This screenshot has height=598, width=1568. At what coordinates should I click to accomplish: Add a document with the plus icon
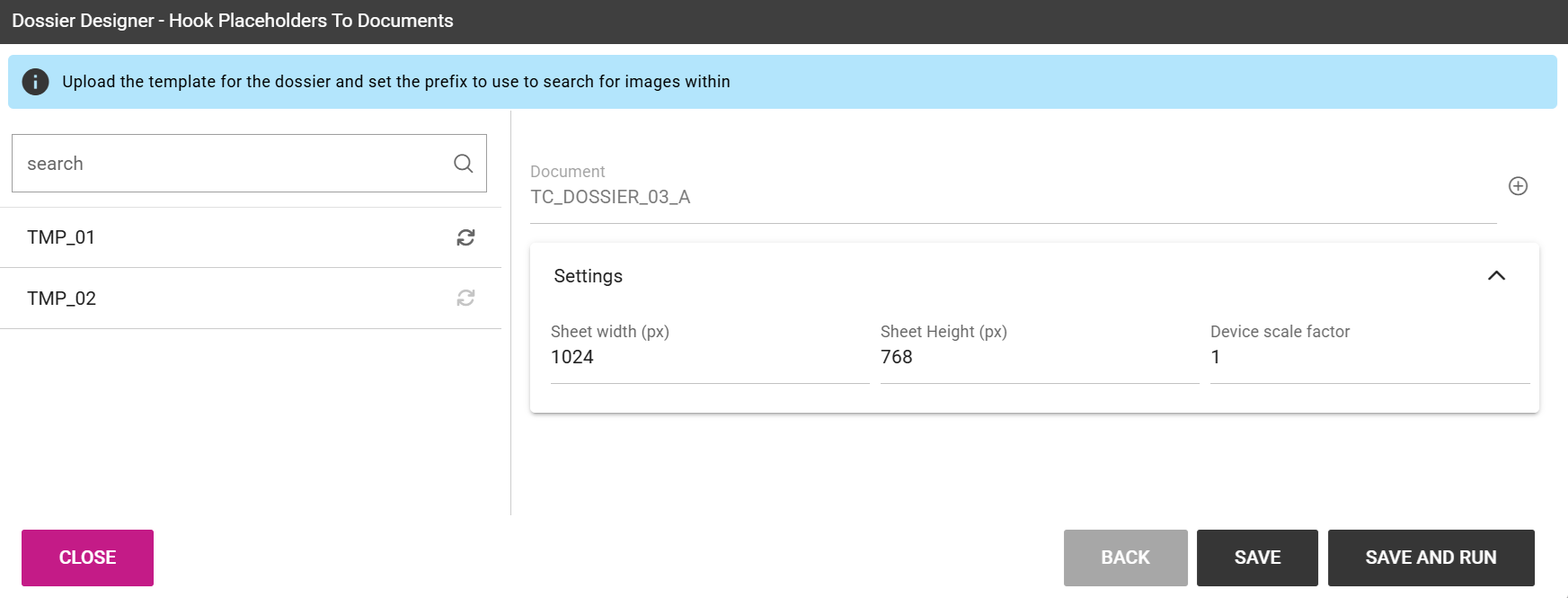[x=1518, y=186]
